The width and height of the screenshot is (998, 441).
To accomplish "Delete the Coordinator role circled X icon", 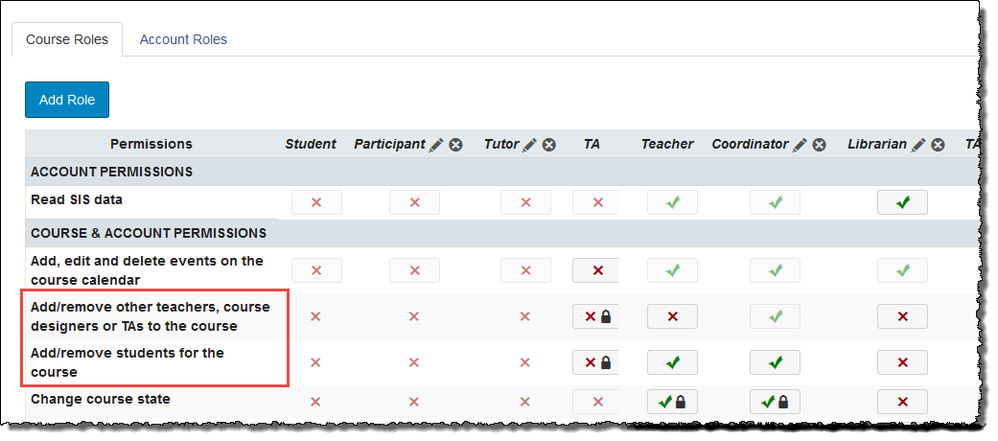I will click(818, 145).
